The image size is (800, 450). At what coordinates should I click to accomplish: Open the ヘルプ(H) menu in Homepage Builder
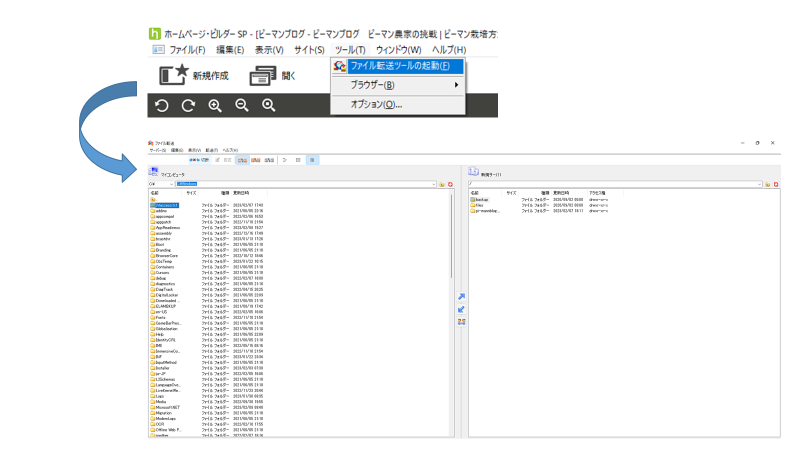(x=449, y=50)
